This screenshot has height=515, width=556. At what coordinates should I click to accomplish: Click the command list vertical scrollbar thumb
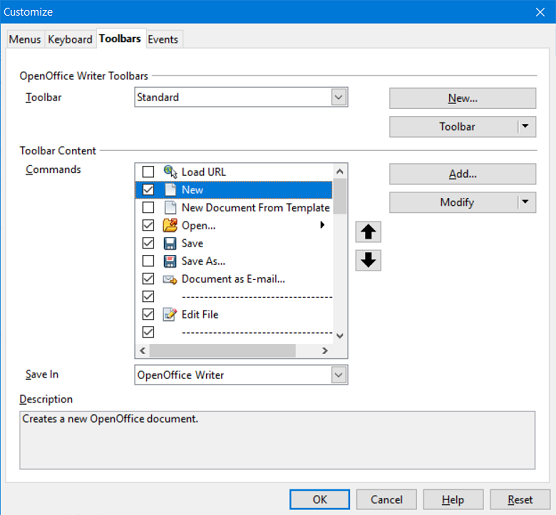coord(340,196)
